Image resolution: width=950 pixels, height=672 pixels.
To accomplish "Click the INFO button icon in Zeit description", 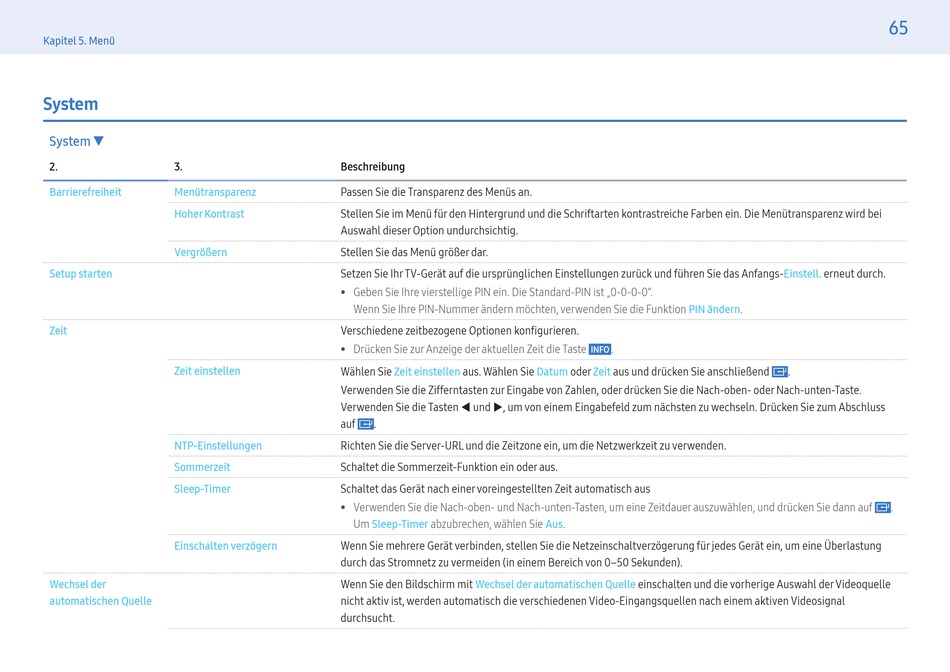I will pos(599,350).
